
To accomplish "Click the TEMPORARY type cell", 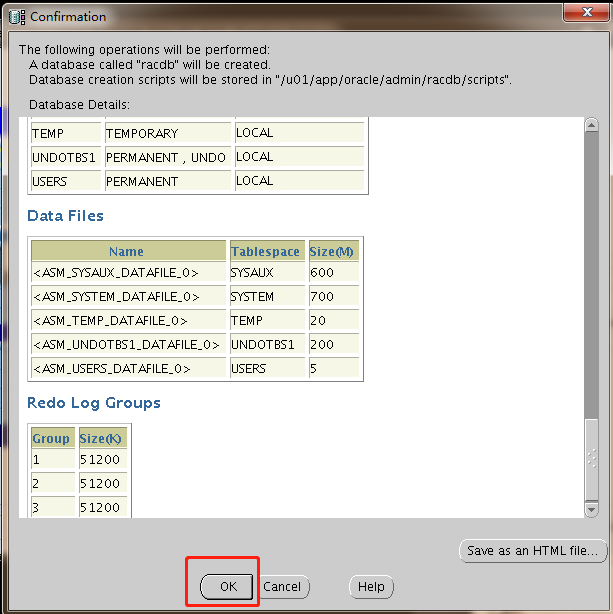I will [168, 133].
